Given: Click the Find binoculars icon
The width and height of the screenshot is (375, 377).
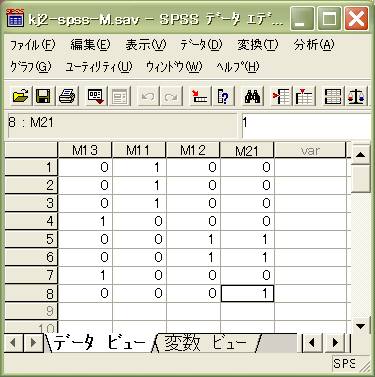Looking at the screenshot, I should (252, 96).
